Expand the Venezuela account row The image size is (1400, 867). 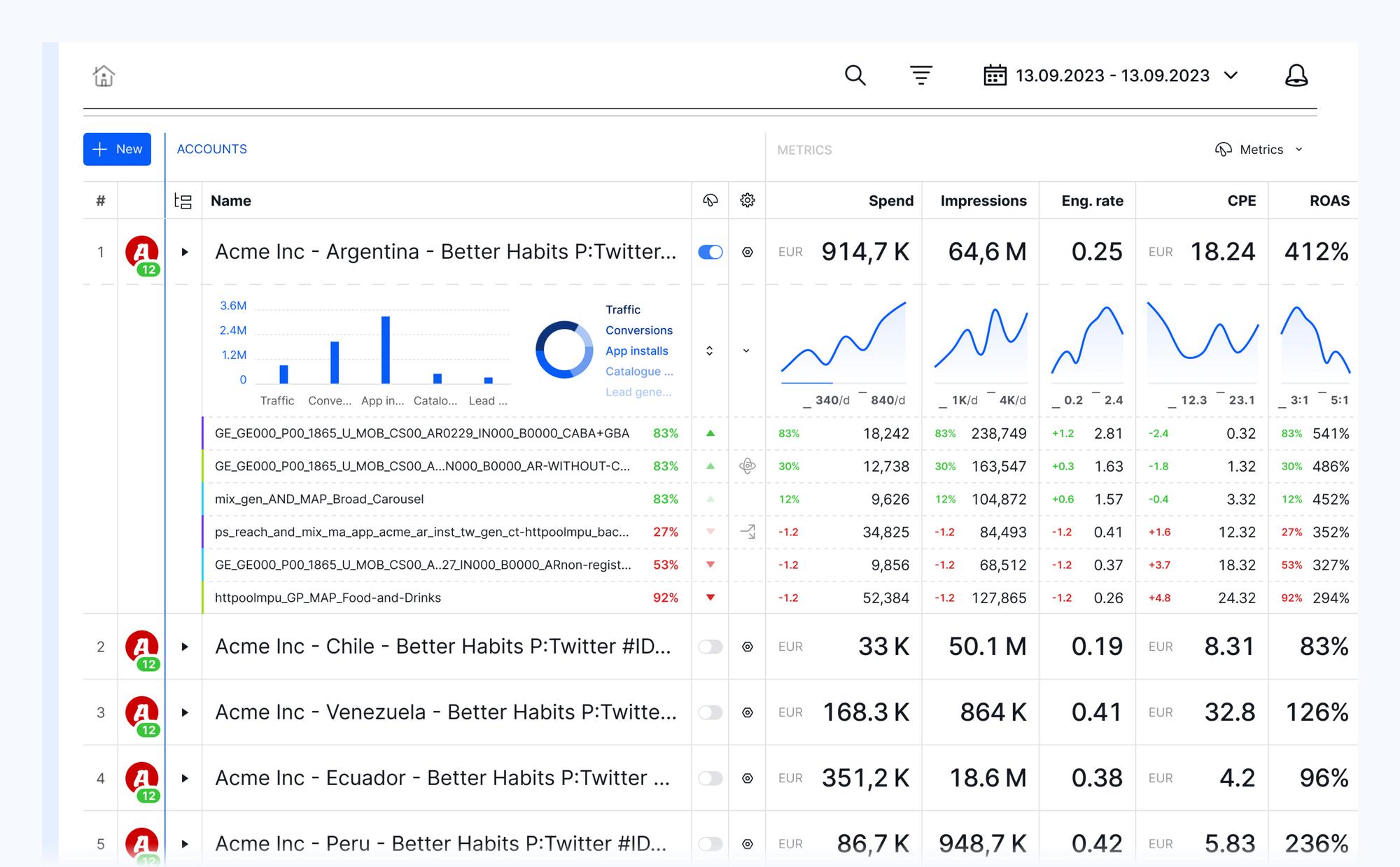(x=185, y=712)
